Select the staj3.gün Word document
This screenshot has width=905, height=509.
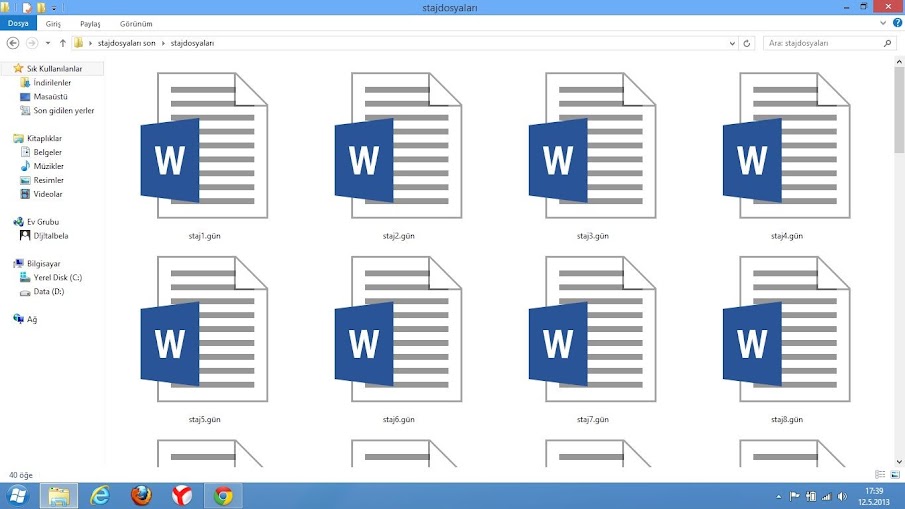click(x=593, y=156)
